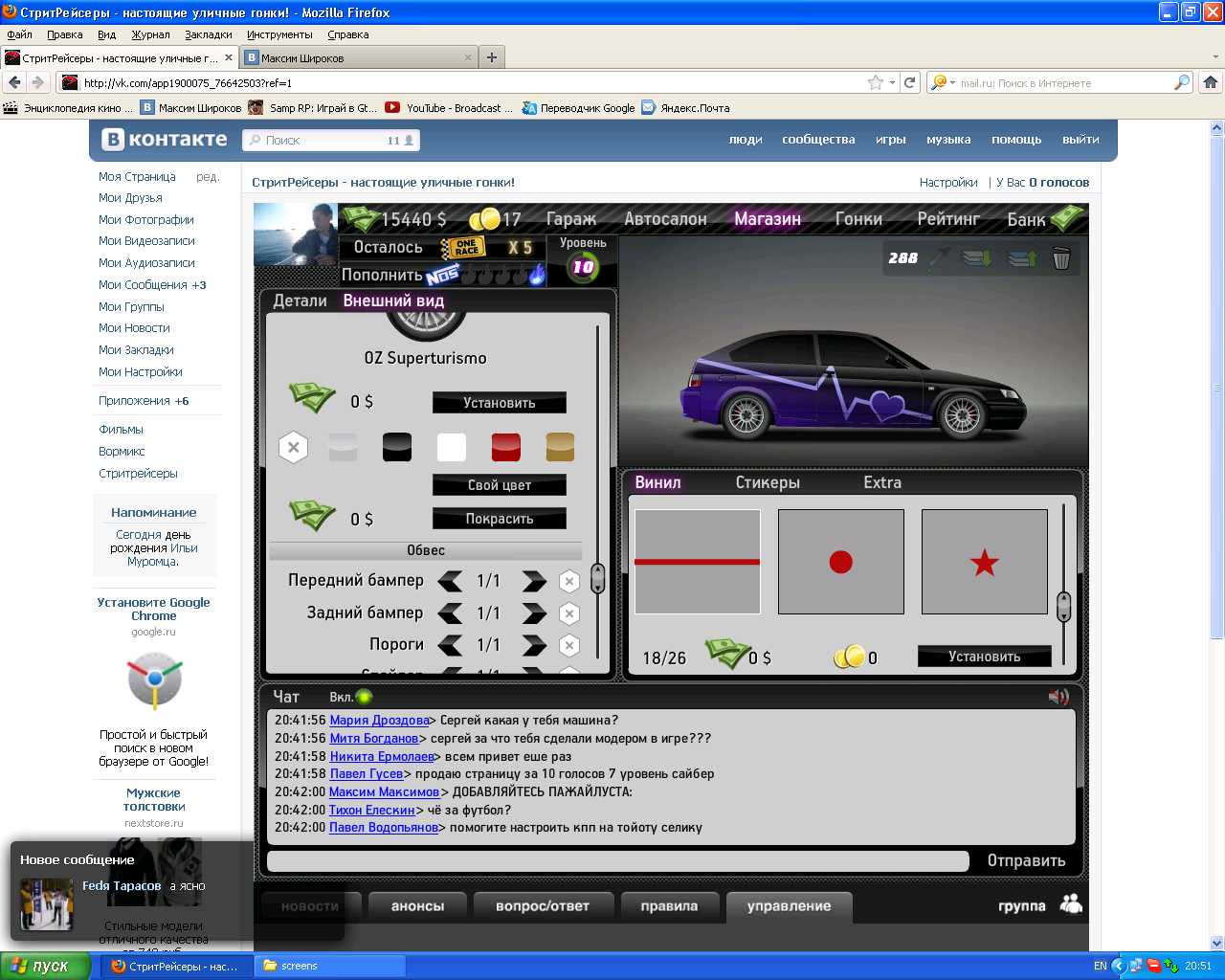Move vinyl layer up icon

[1022, 258]
